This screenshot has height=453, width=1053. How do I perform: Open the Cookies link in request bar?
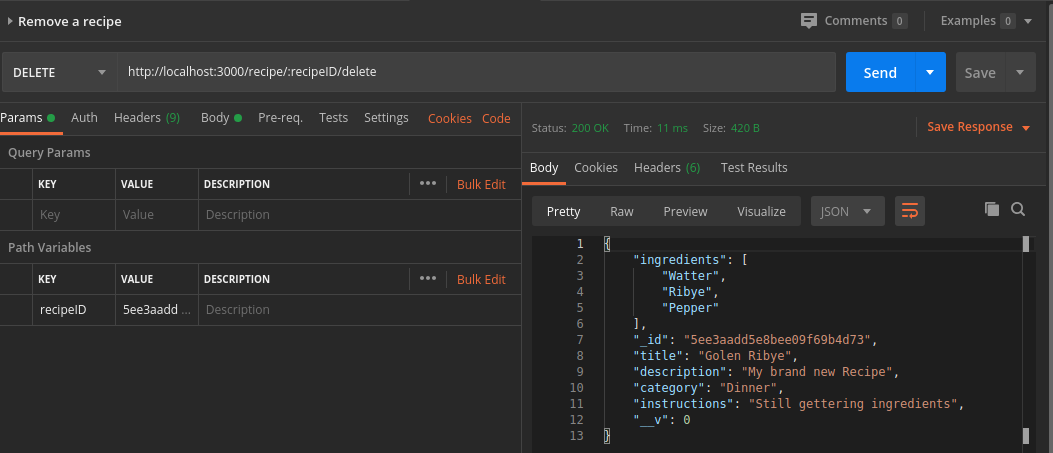click(449, 118)
